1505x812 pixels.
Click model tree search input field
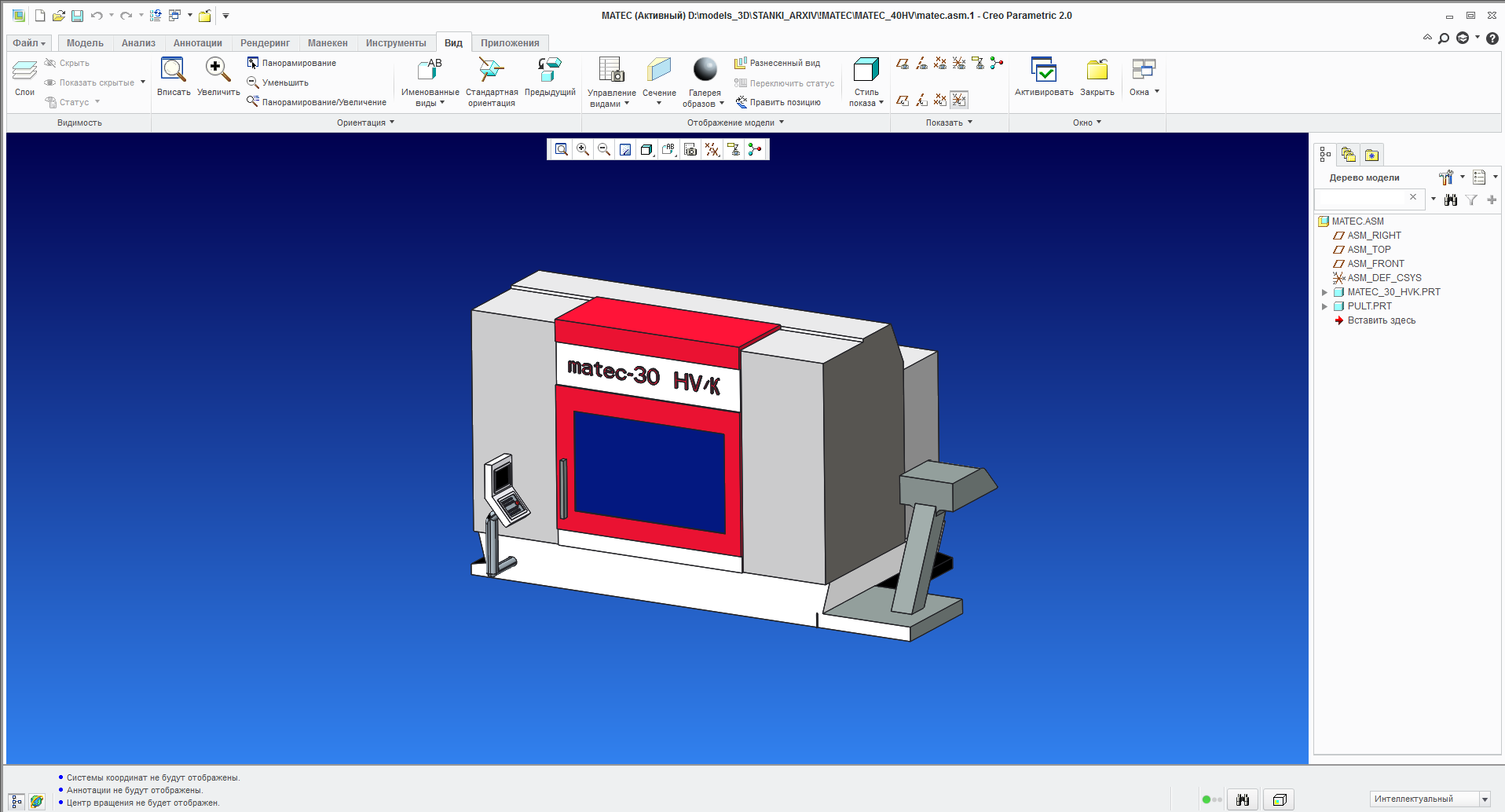1370,199
